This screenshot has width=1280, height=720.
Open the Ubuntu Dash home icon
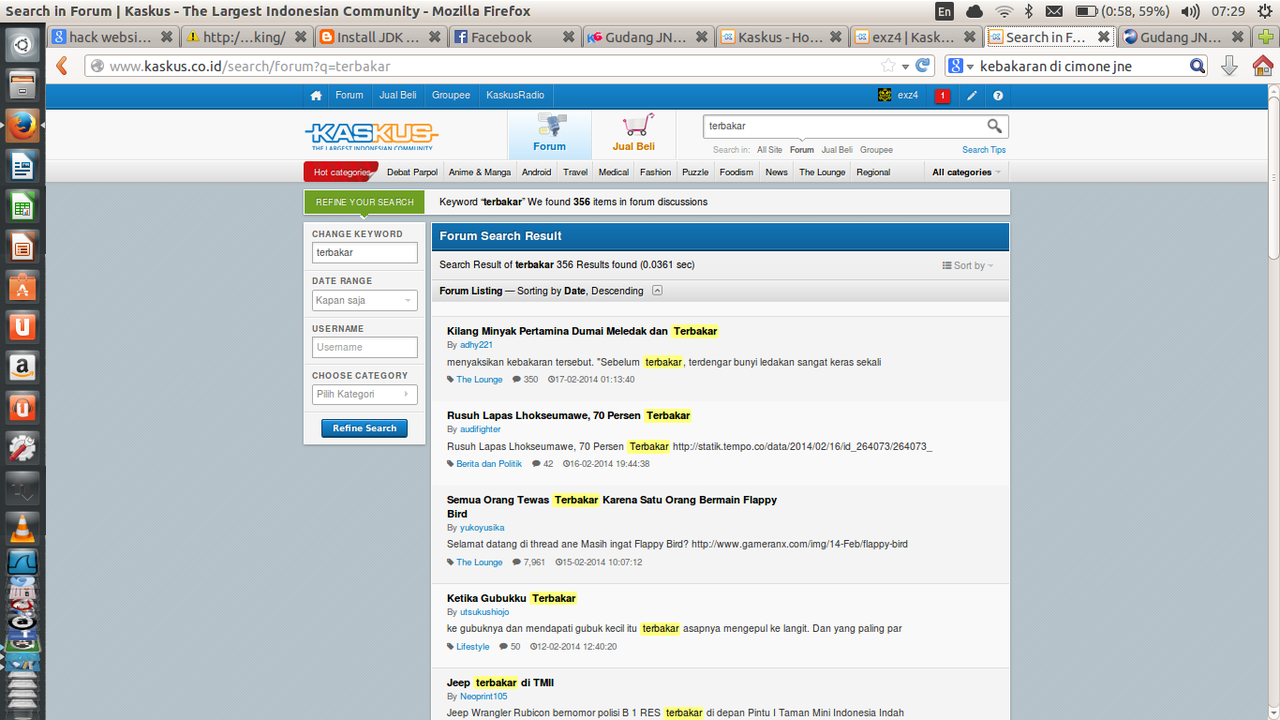click(x=22, y=44)
